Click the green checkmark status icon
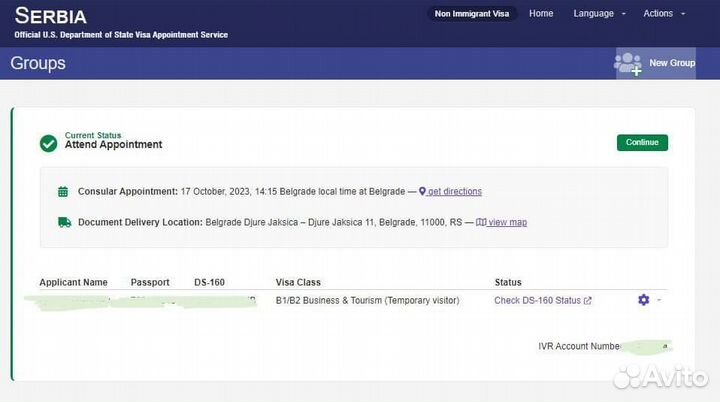The height and width of the screenshot is (402, 720). tap(48, 143)
